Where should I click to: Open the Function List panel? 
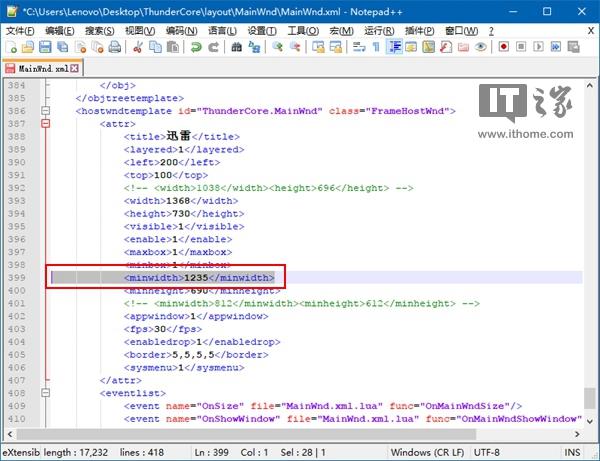point(446,47)
